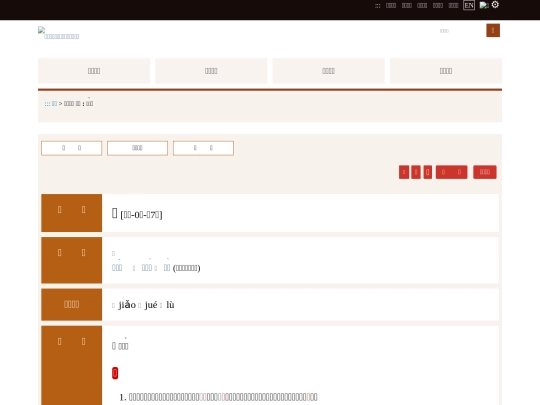Click the last short blue pronunciation link
540x405 pixels.
click(x=167, y=268)
